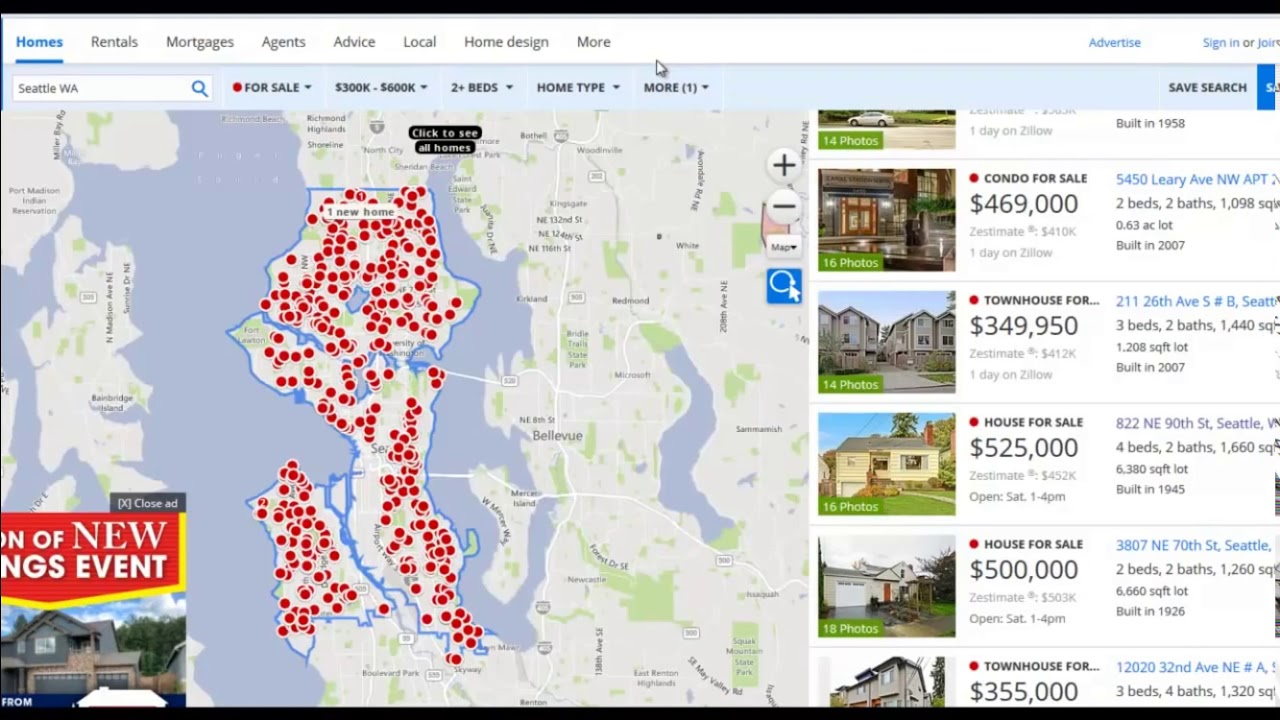Click the Bainbridge Island label on map
Viewport: 1280px width, 720px height.
[111, 402]
